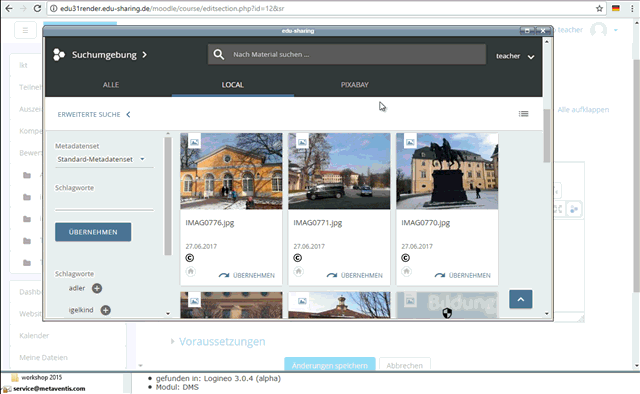Open browser three-dot menu
This screenshot has width=640, height=394.
click(x=632, y=8)
